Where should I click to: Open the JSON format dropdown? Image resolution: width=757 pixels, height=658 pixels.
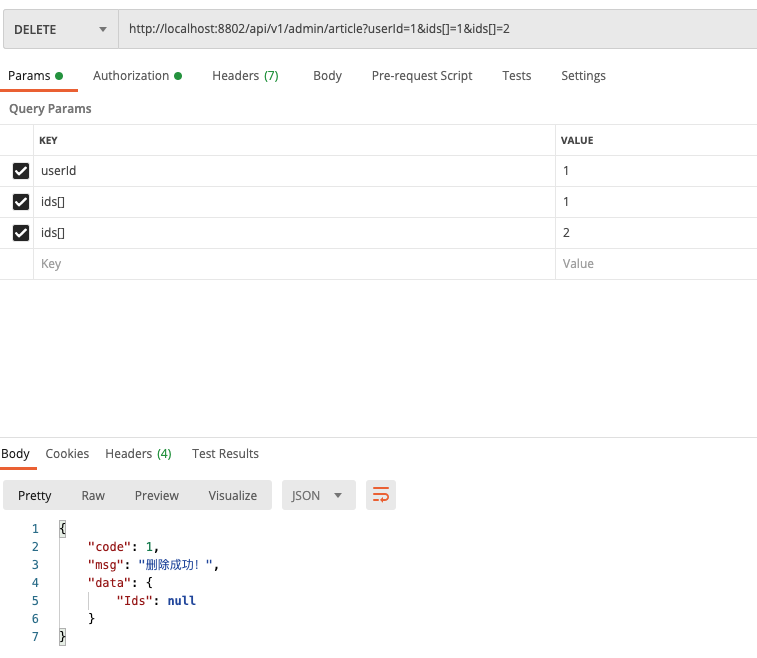[x=319, y=495]
